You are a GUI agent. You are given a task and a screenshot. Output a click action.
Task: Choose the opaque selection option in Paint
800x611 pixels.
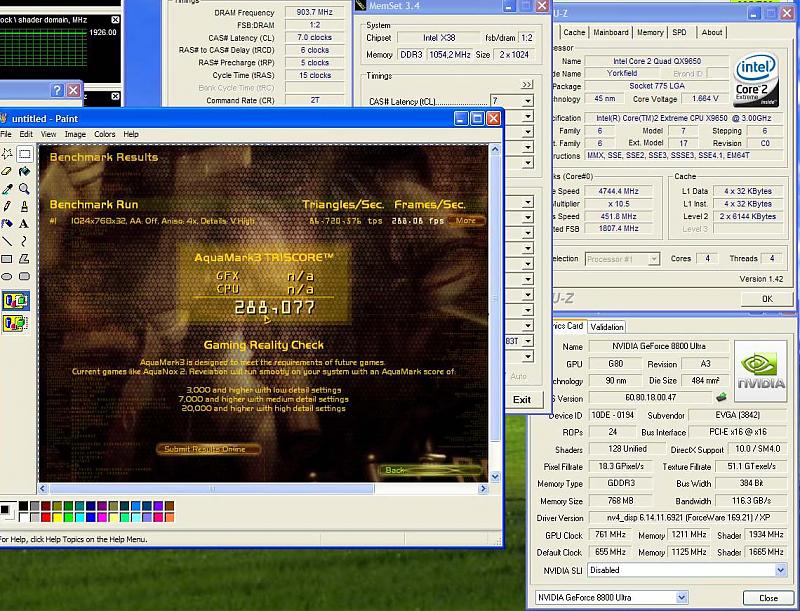tap(16, 301)
